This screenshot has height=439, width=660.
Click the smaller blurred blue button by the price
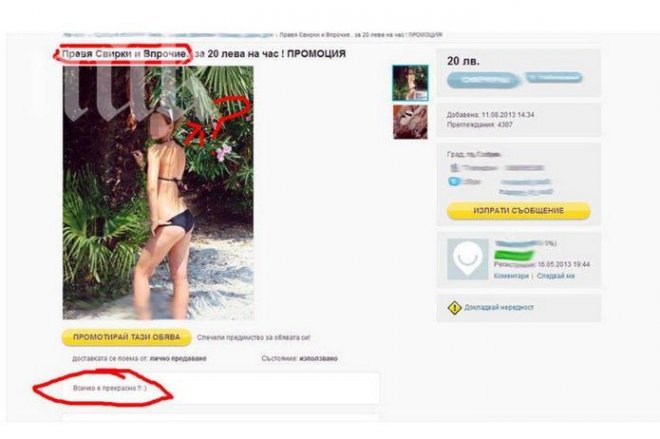click(554, 77)
